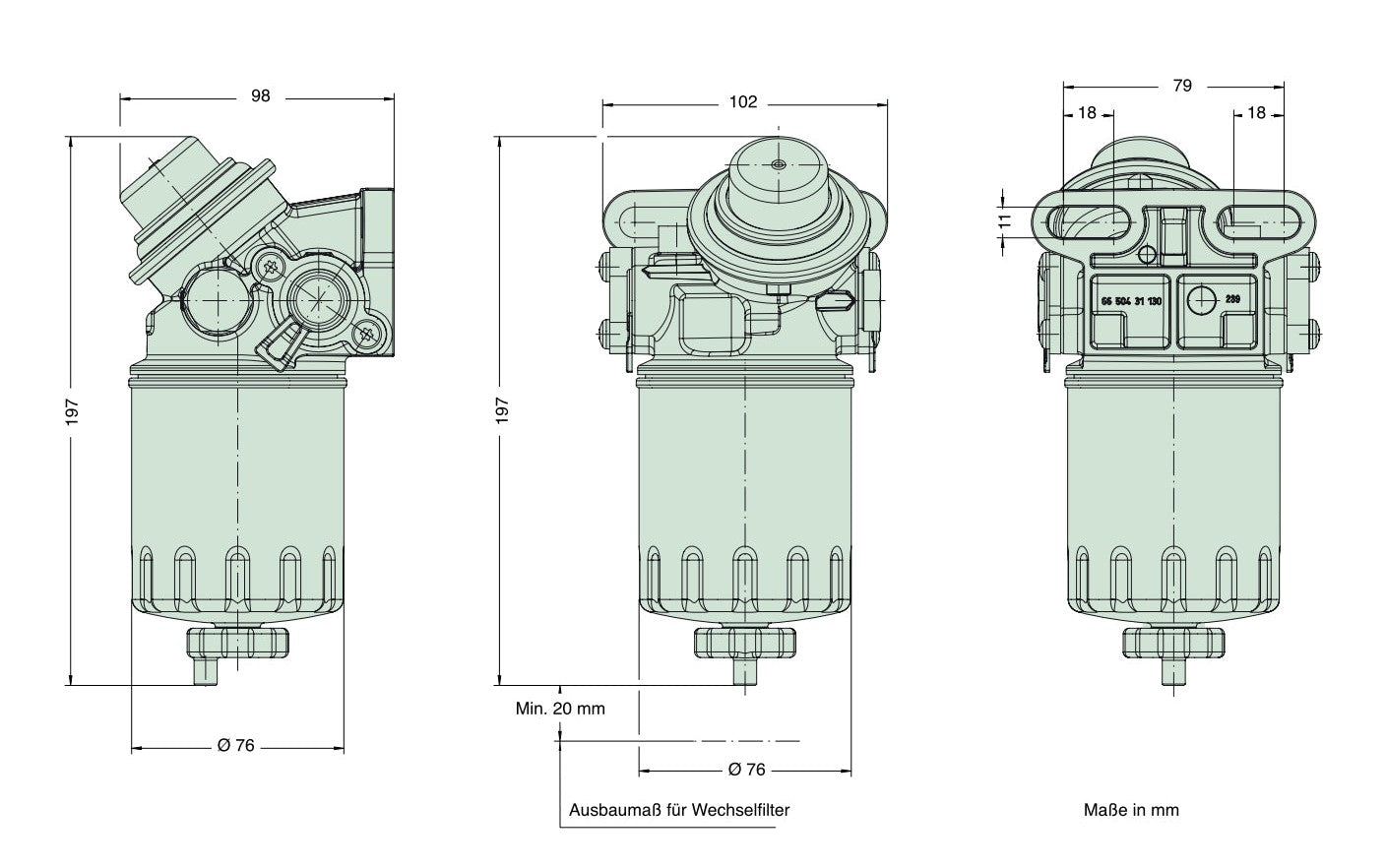Viewport: 1386px width, 868px height.
Task: Click the 98 width dimension label
Action: (260, 96)
